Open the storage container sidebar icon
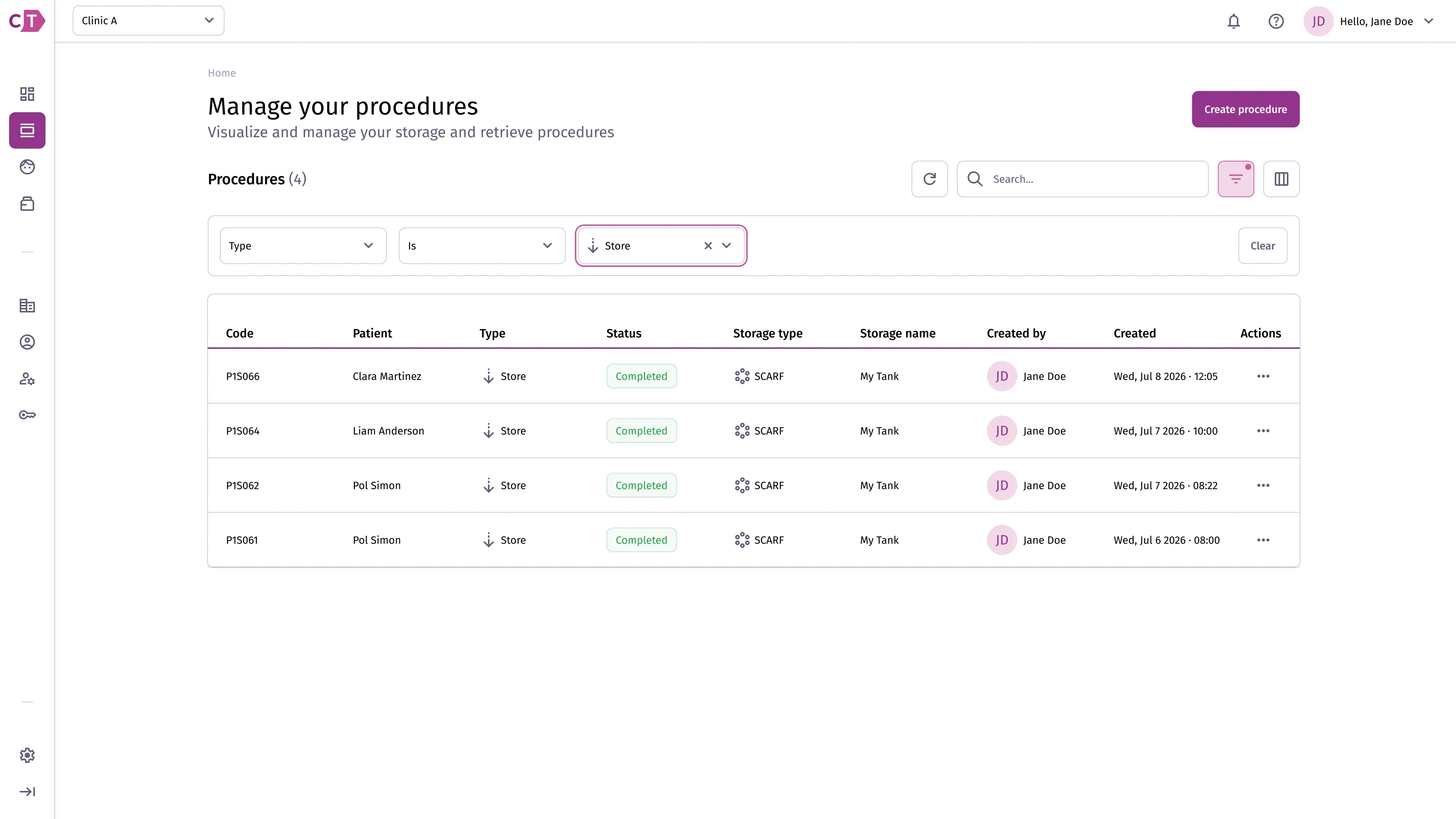The width and height of the screenshot is (1456, 819). (27, 204)
